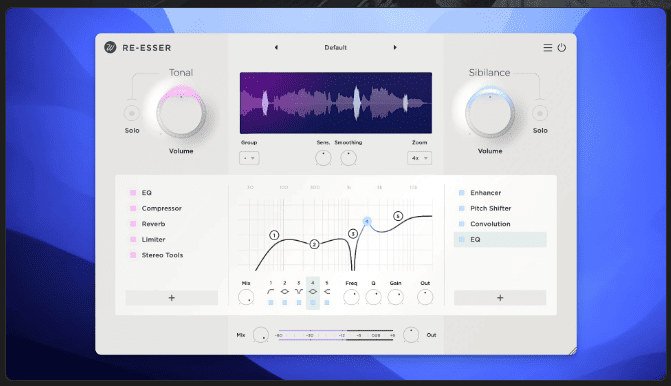Select Enhancer in the Sibilance list
The image size is (671, 386).
pyautogui.click(x=486, y=193)
